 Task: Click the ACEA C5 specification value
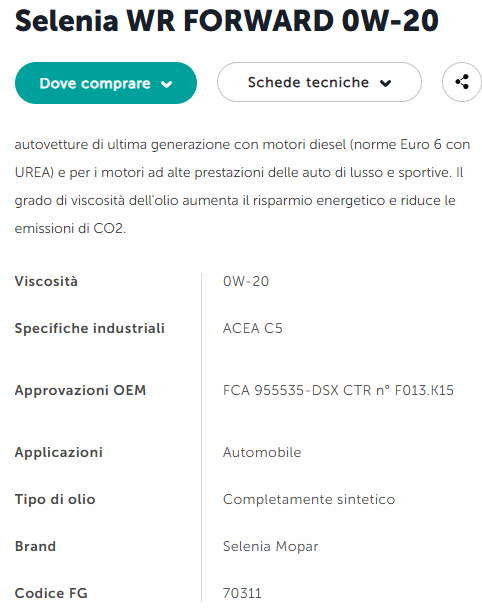pyautogui.click(x=253, y=328)
